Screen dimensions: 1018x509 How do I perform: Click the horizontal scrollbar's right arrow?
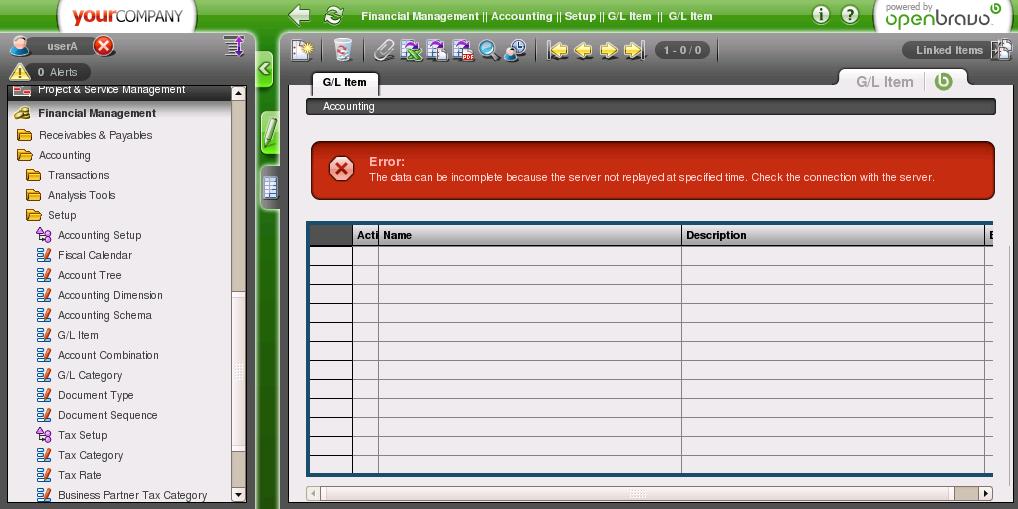[986, 494]
